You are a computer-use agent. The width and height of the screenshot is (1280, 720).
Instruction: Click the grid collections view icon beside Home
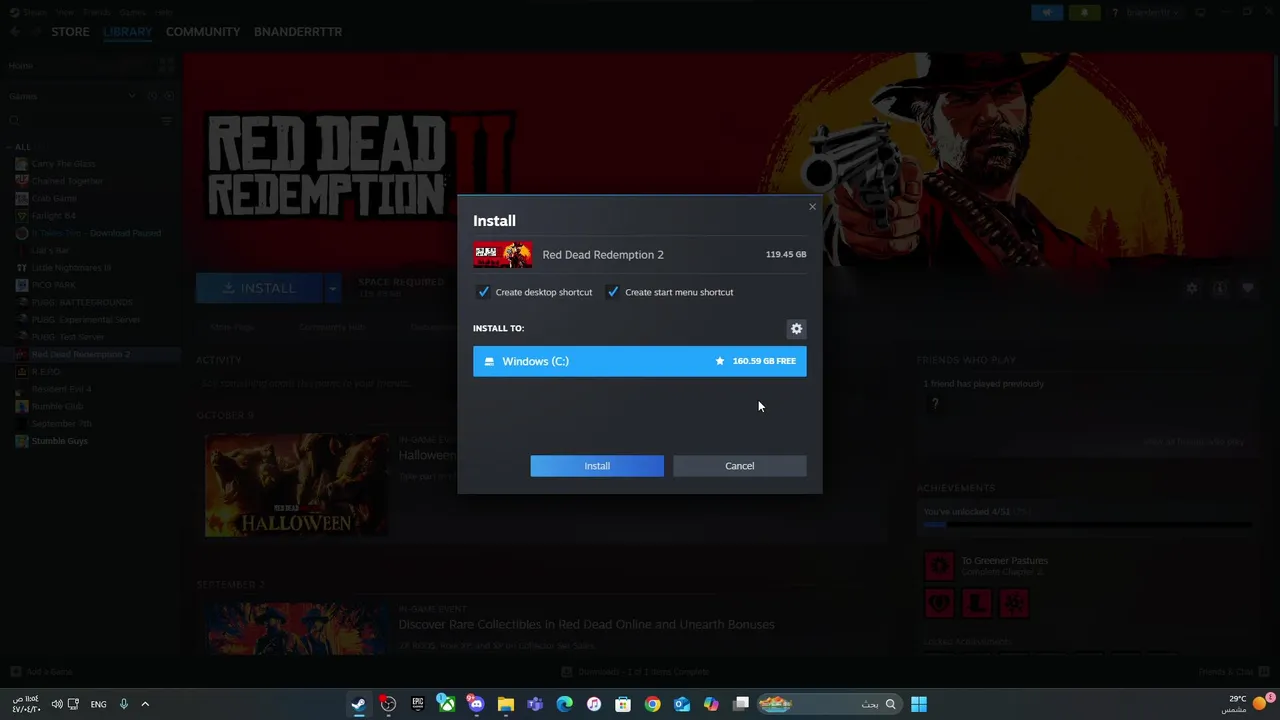[166, 65]
